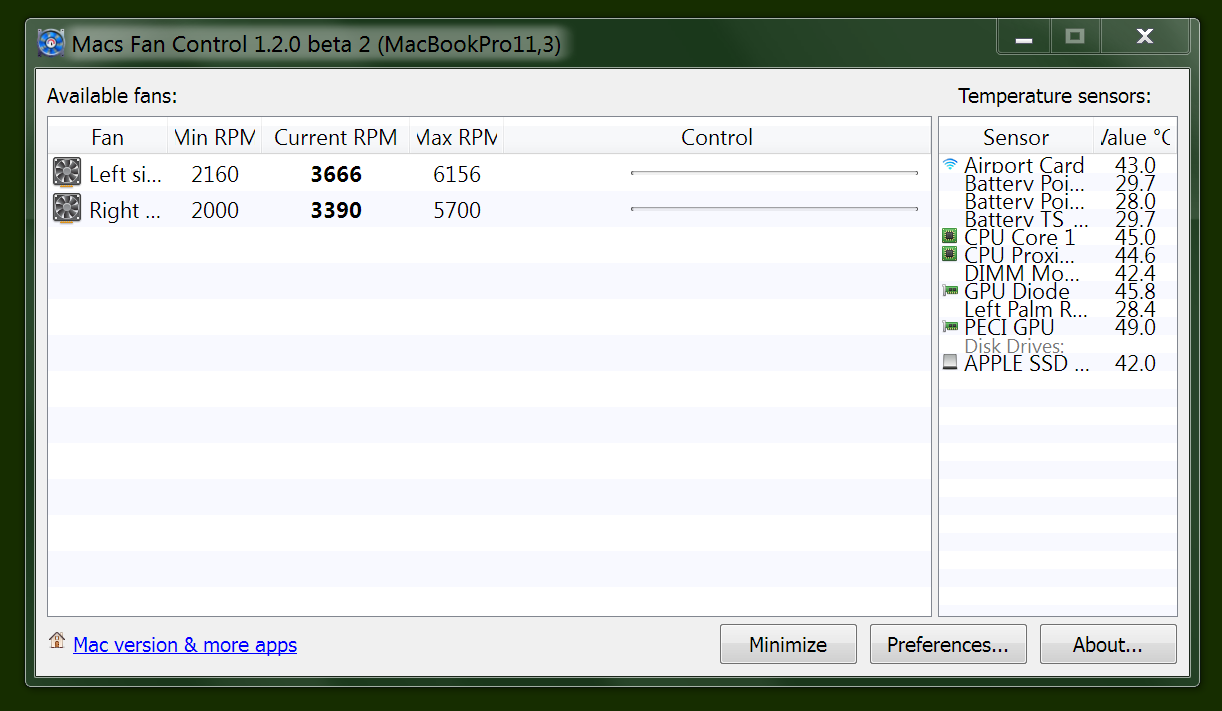Viewport: 1222px width, 711px height.
Task: Select the Left side fan row name
Action: tap(125, 174)
